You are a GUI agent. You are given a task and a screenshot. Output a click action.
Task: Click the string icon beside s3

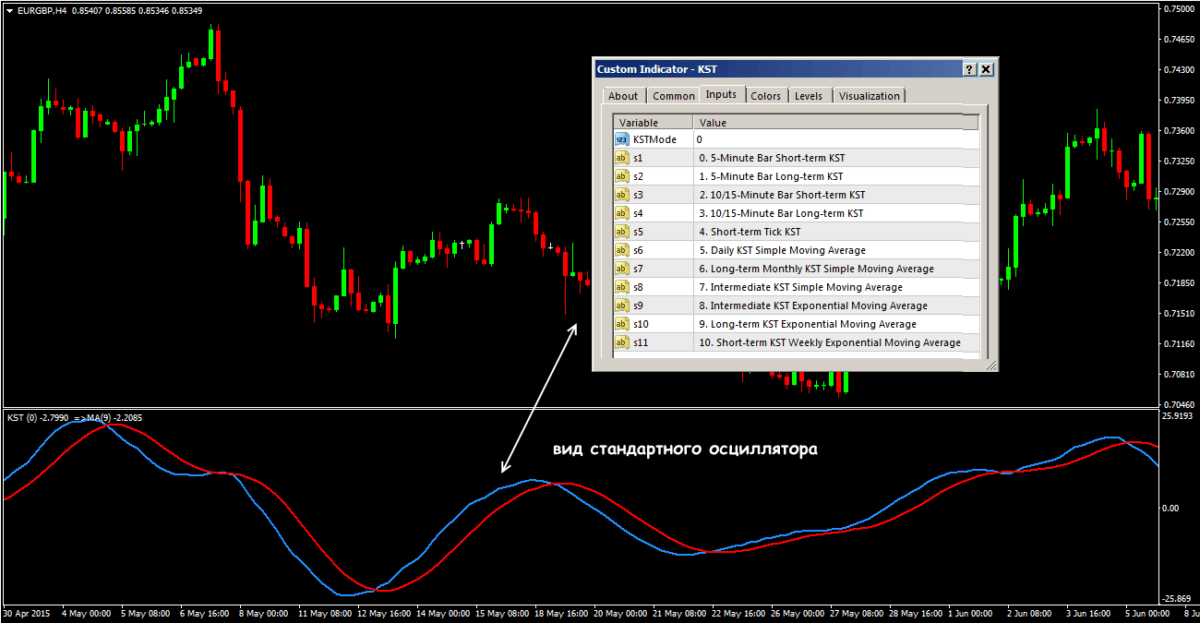click(x=621, y=195)
